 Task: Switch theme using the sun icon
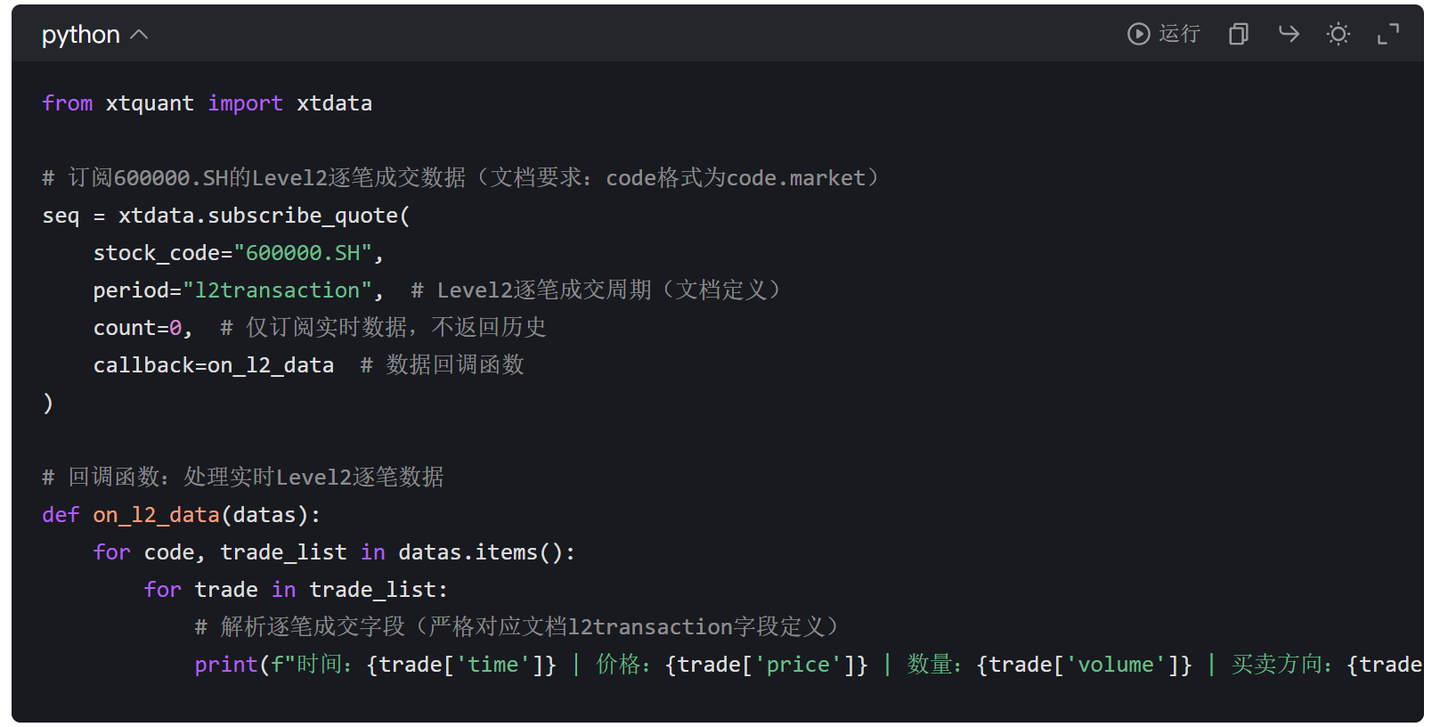(x=1338, y=34)
